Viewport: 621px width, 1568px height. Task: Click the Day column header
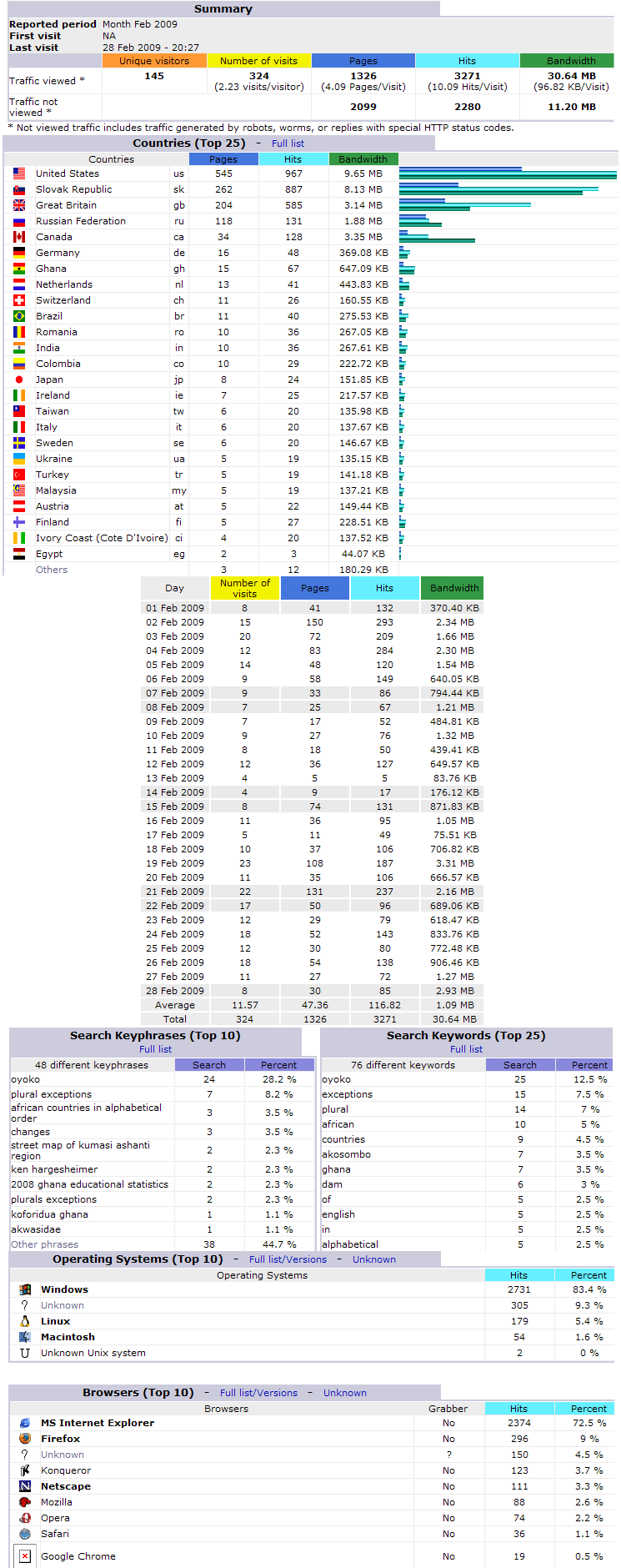click(175, 588)
